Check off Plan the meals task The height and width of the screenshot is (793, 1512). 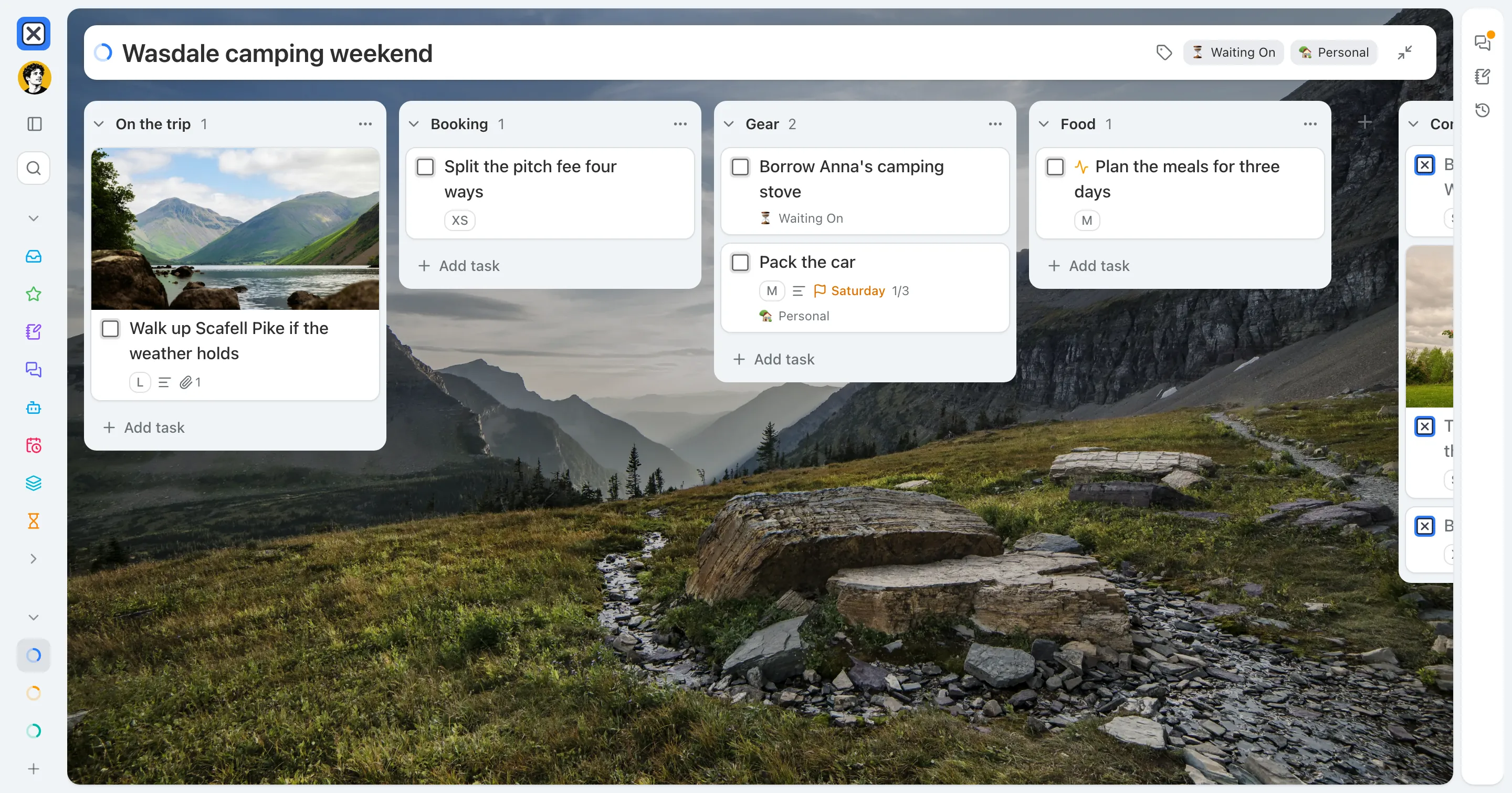pyautogui.click(x=1055, y=166)
